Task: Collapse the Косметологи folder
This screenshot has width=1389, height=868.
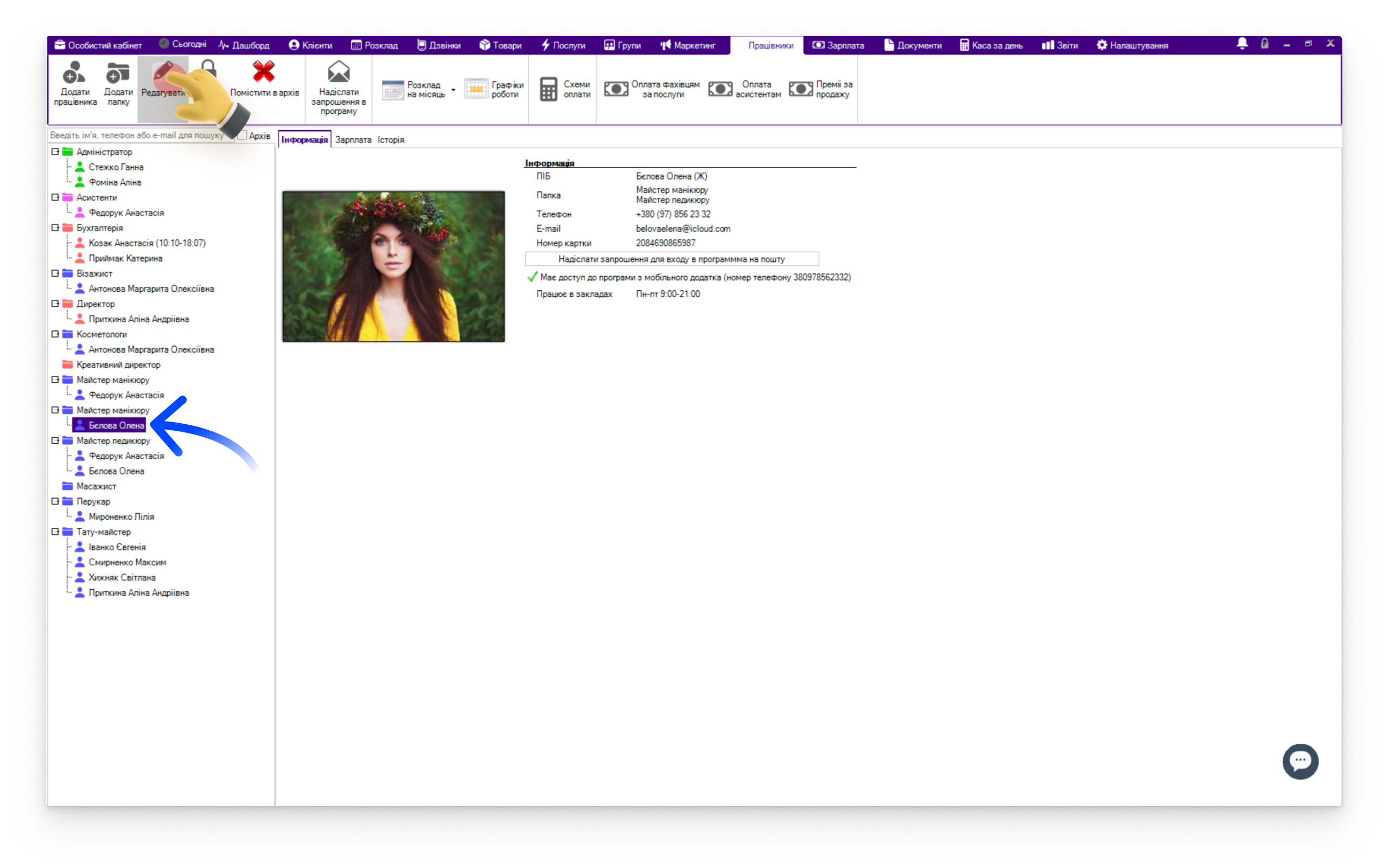Action: coord(55,334)
